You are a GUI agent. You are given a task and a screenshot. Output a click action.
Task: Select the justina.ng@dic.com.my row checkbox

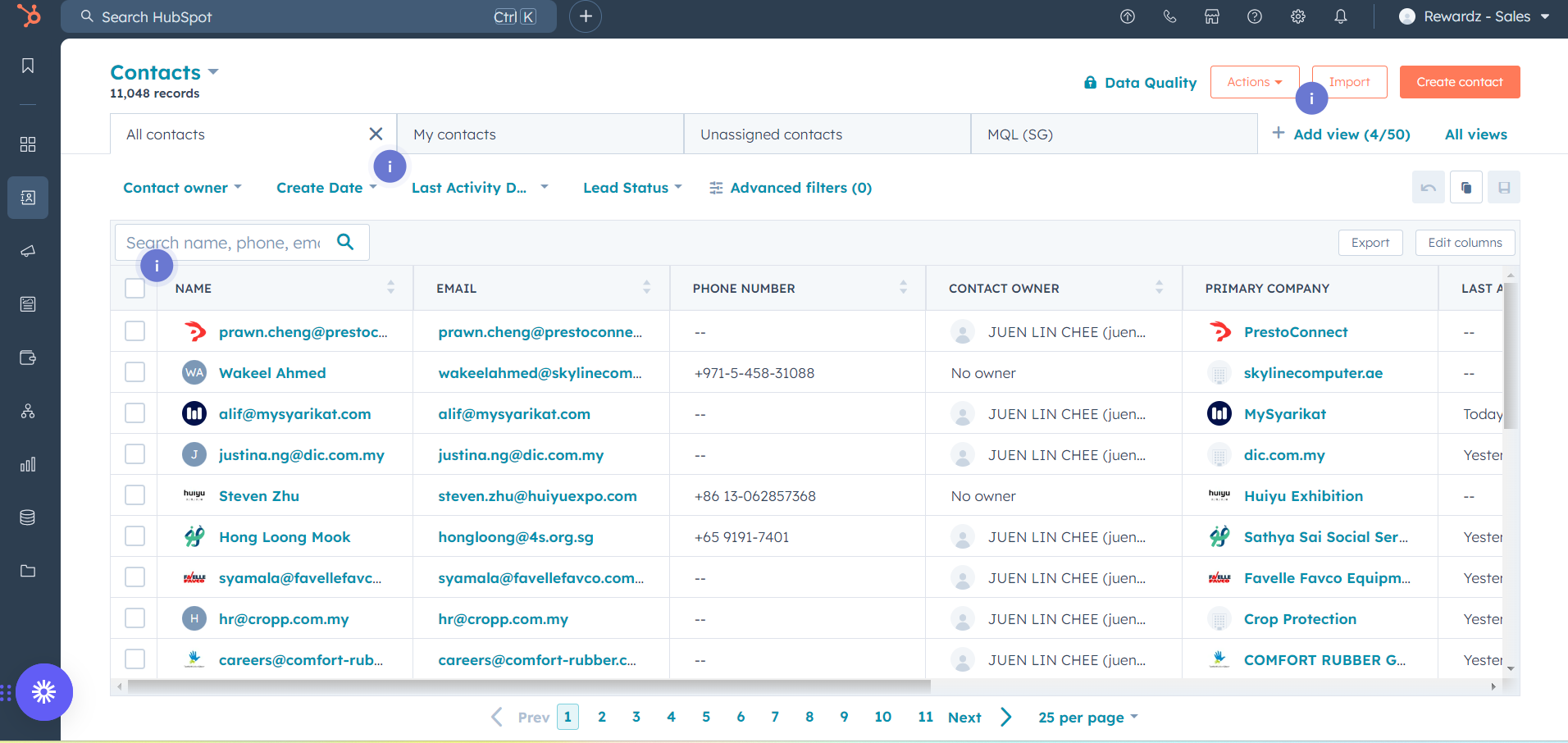pos(135,454)
